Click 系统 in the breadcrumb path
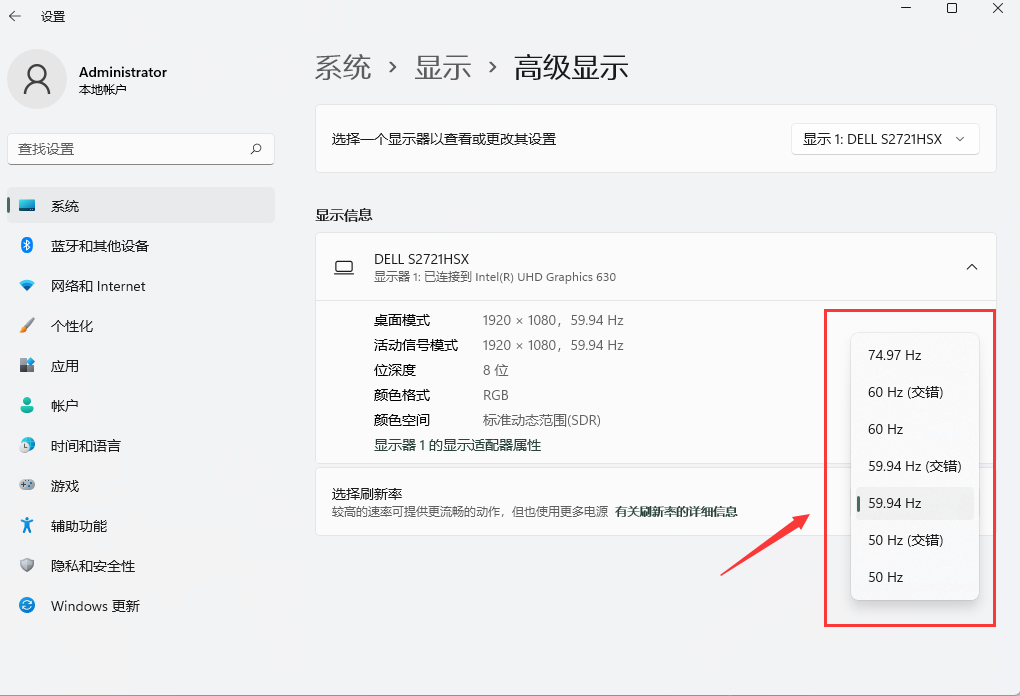This screenshot has width=1020, height=696. [x=342, y=67]
